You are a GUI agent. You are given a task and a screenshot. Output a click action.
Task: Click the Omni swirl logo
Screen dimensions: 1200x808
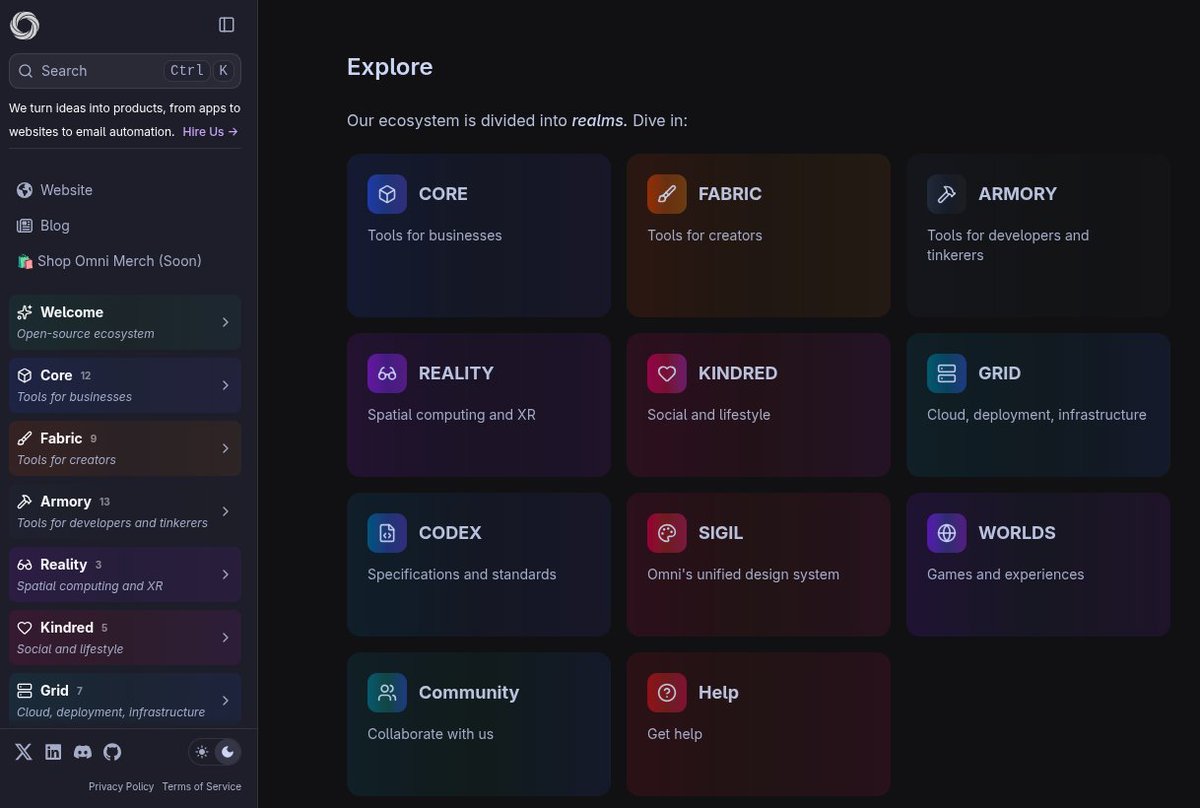coord(25,25)
